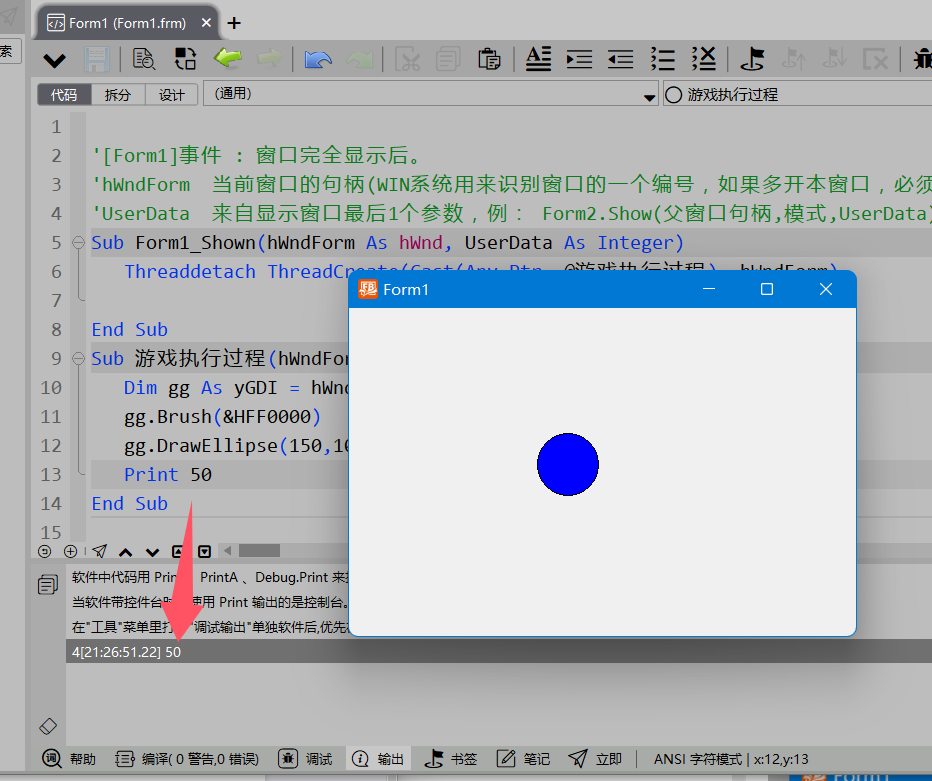This screenshot has height=781, width=932.
Task: Open the (通用) object dropdown
Action: pyautogui.click(x=431, y=95)
